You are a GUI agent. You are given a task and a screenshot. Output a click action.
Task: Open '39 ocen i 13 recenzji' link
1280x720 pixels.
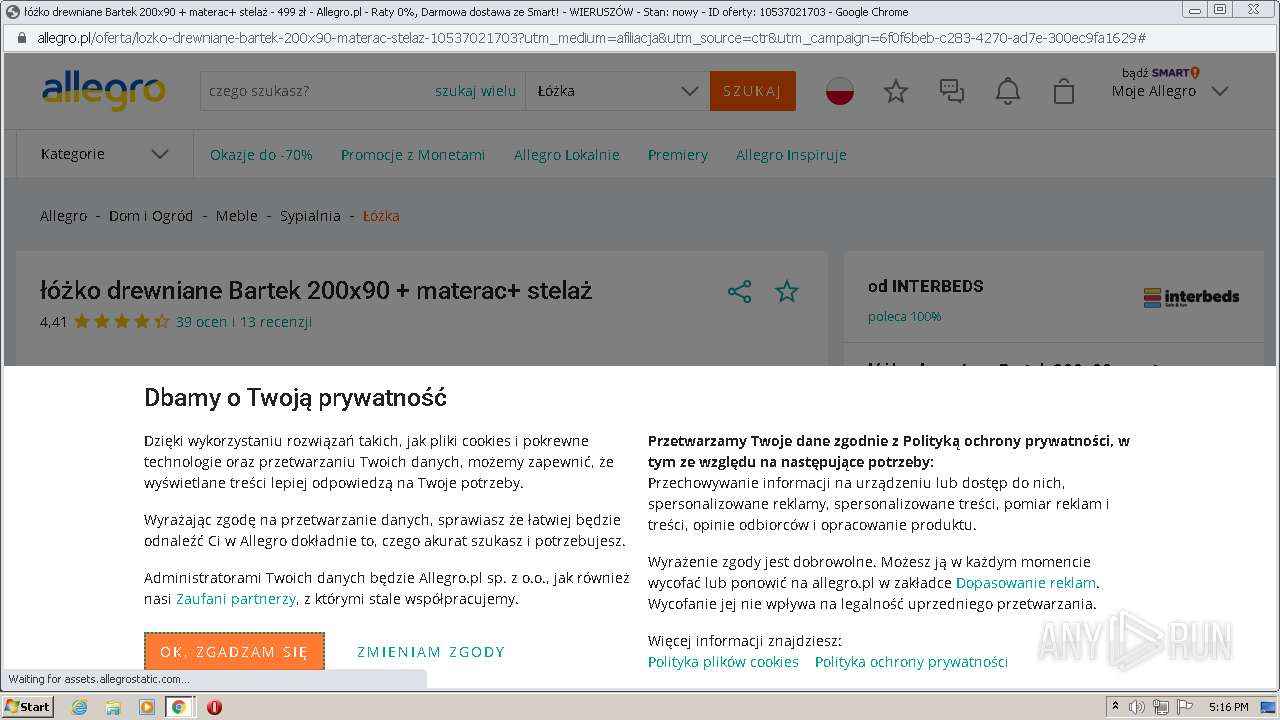(x=244, y=322)
